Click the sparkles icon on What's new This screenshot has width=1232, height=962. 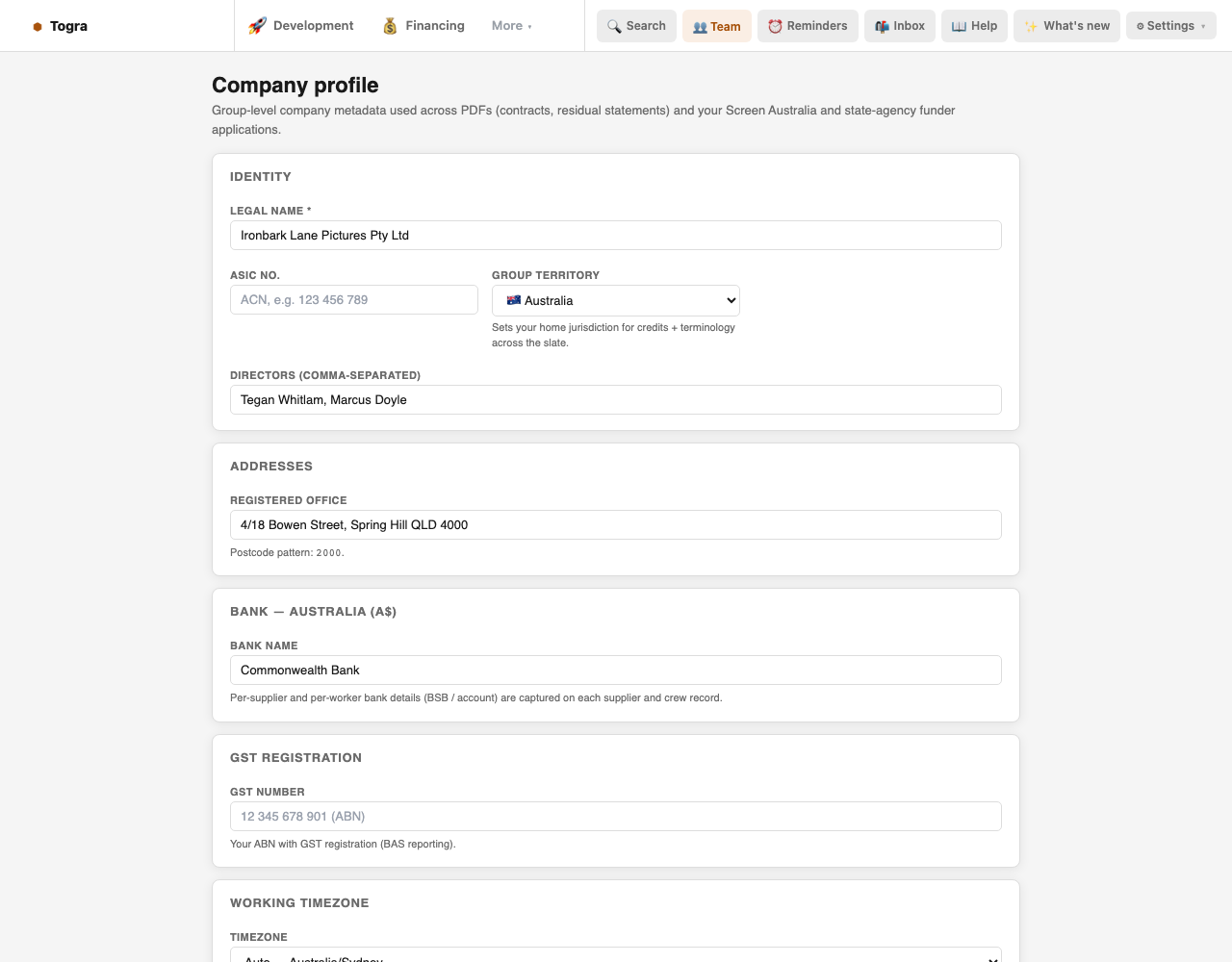[1031, 26]
